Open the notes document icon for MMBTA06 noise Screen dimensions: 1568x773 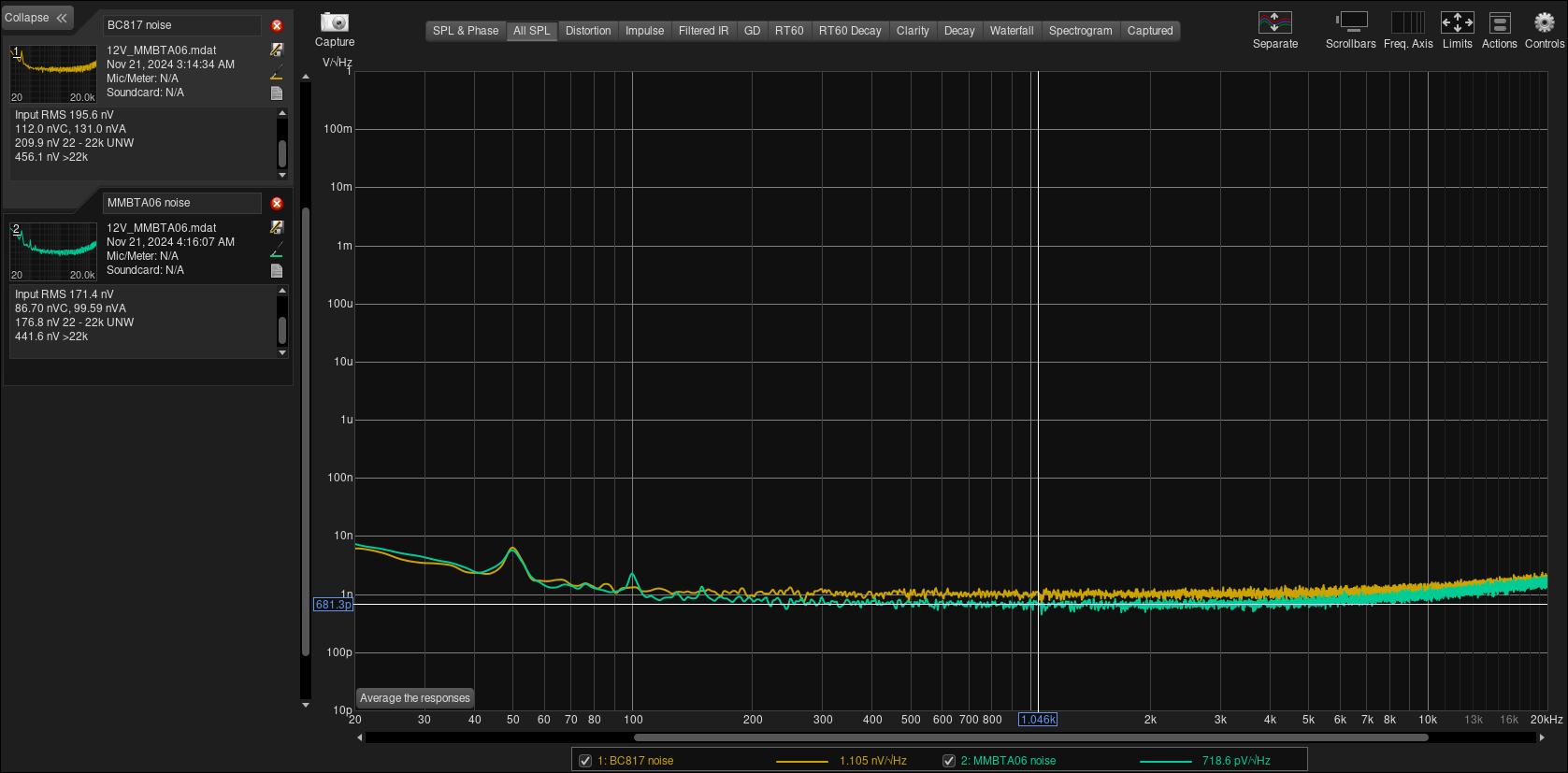coord(277,270)
